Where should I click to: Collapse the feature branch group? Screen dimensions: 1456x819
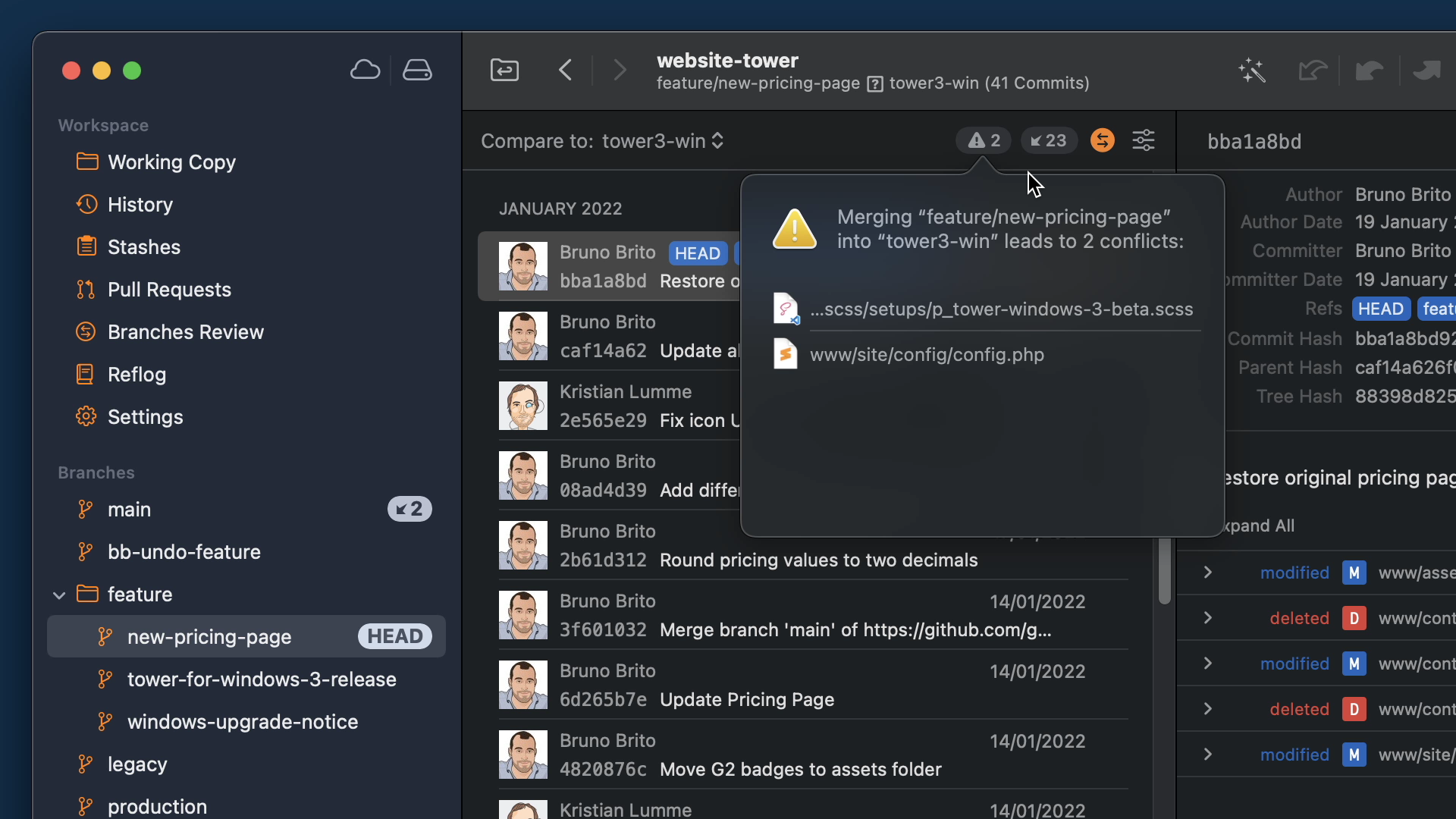[60, 595]
